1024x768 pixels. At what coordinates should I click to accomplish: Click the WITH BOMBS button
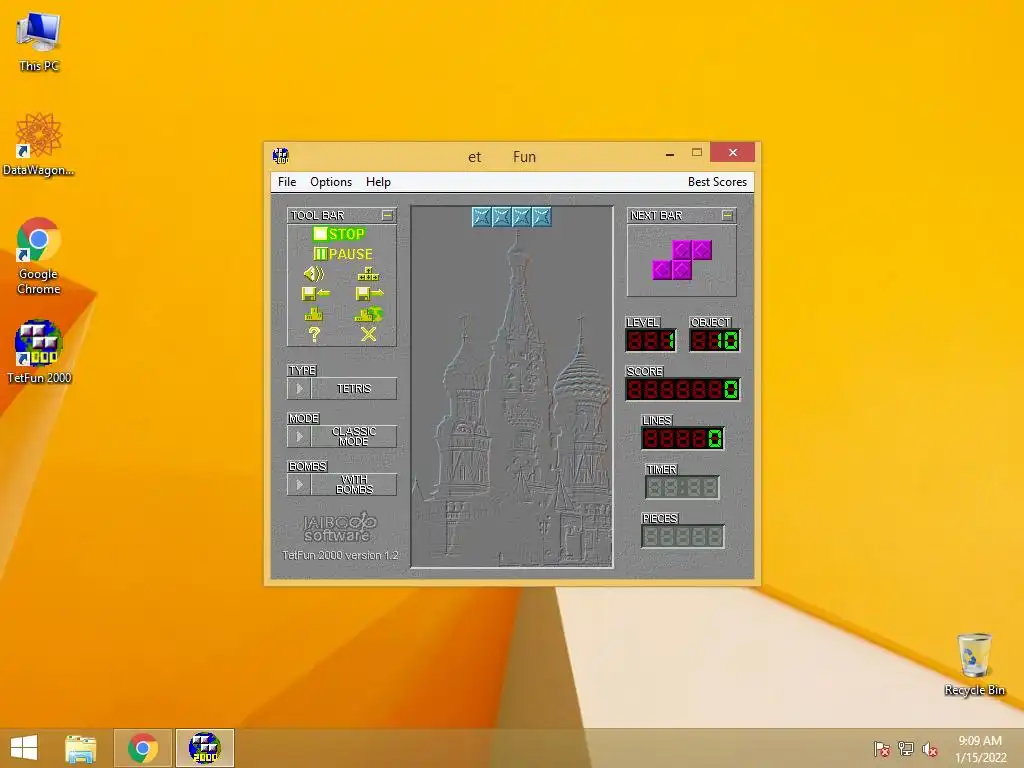pyautogui.click(x=354, y=485)
